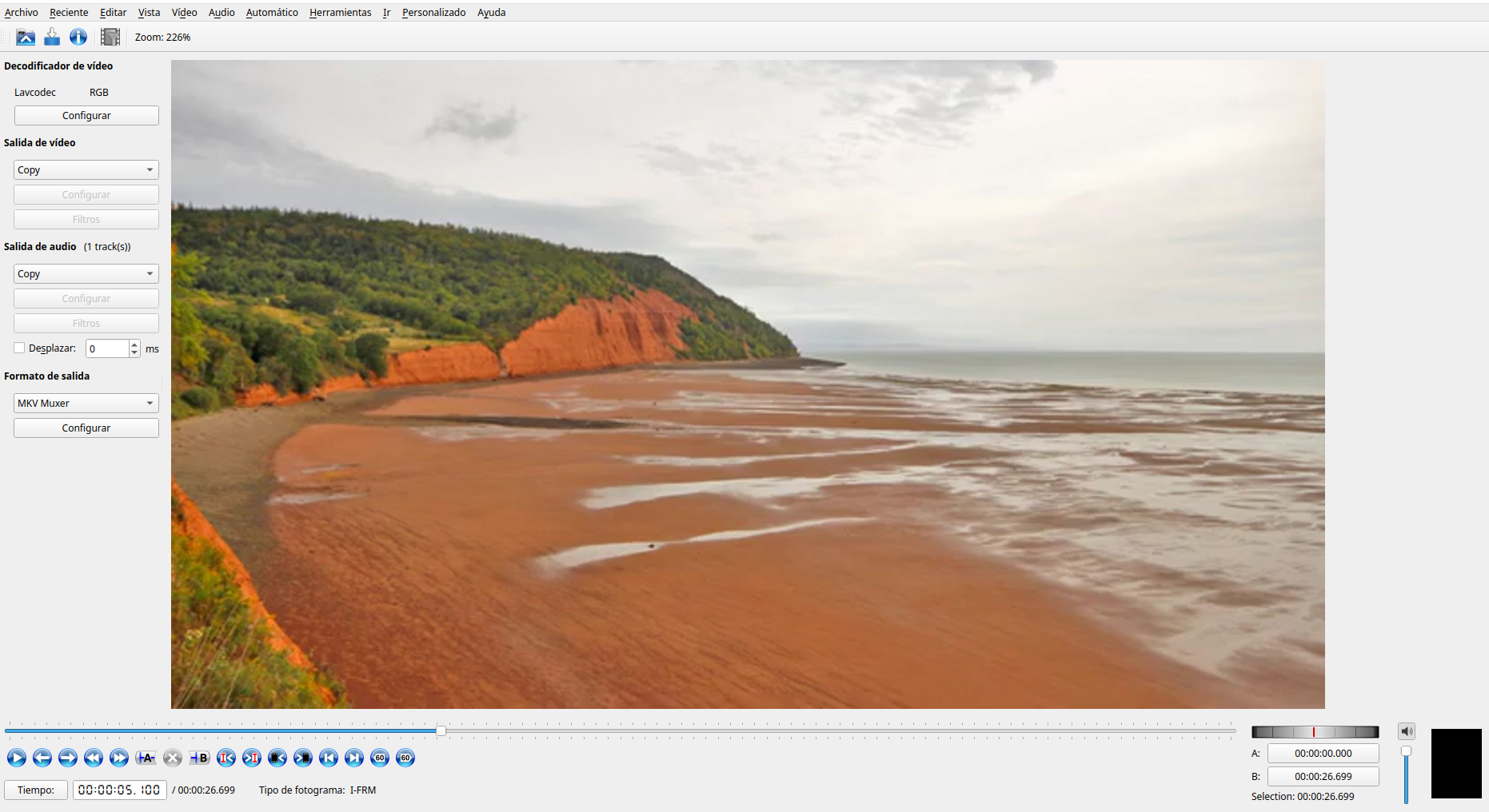This screenshot has height=812, width=1489.
Task: Enable the Desplazar checkbox
Action: 20,348
